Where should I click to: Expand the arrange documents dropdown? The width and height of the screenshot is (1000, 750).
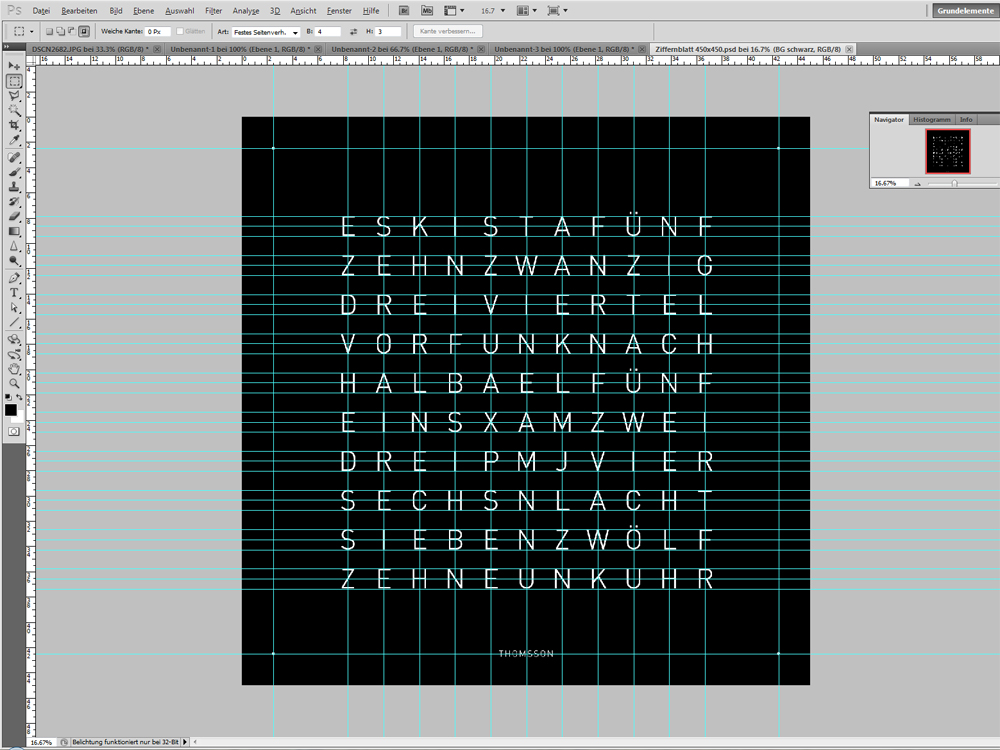529,10
